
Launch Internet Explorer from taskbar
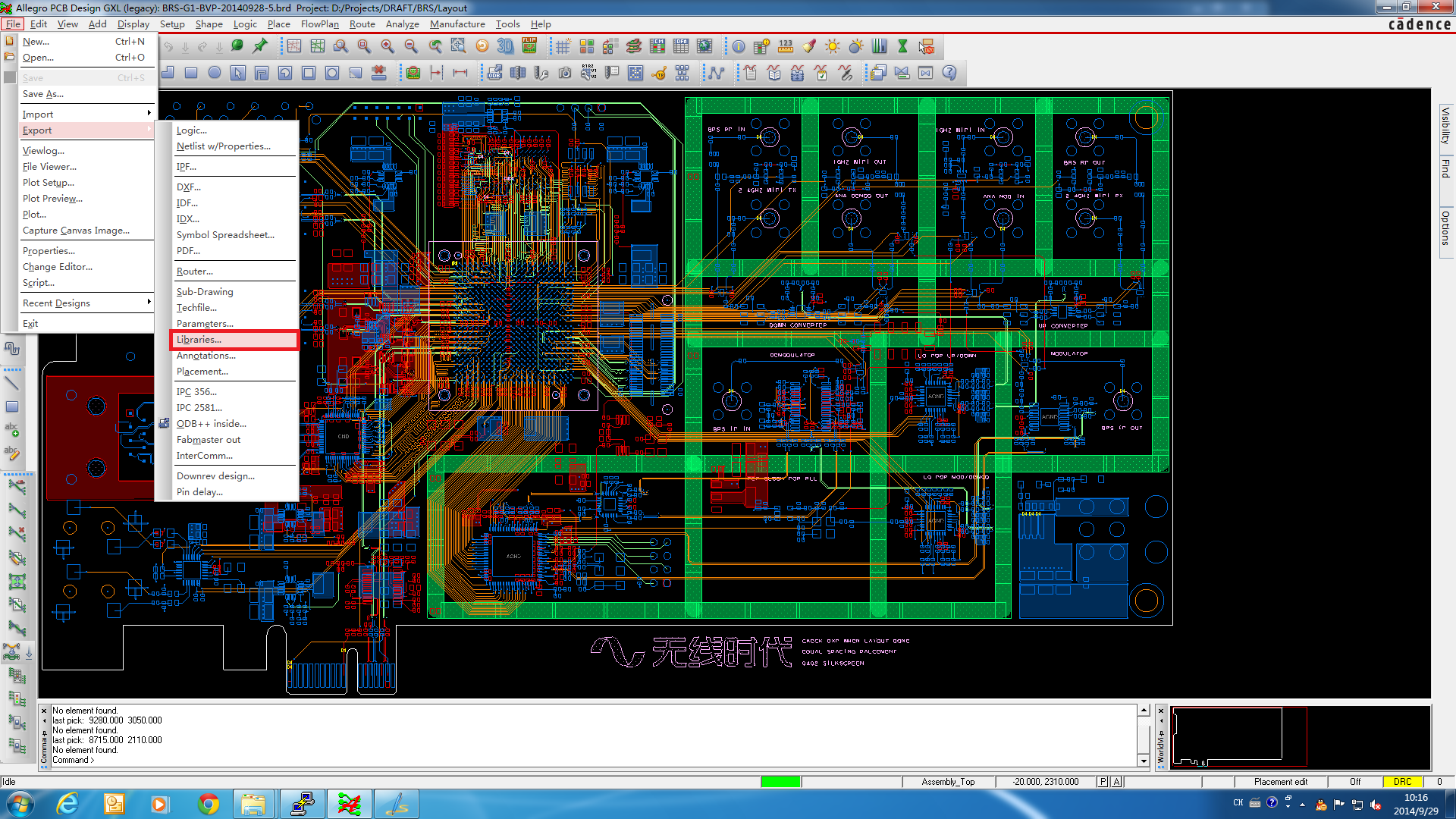click(x=68, y=804)
